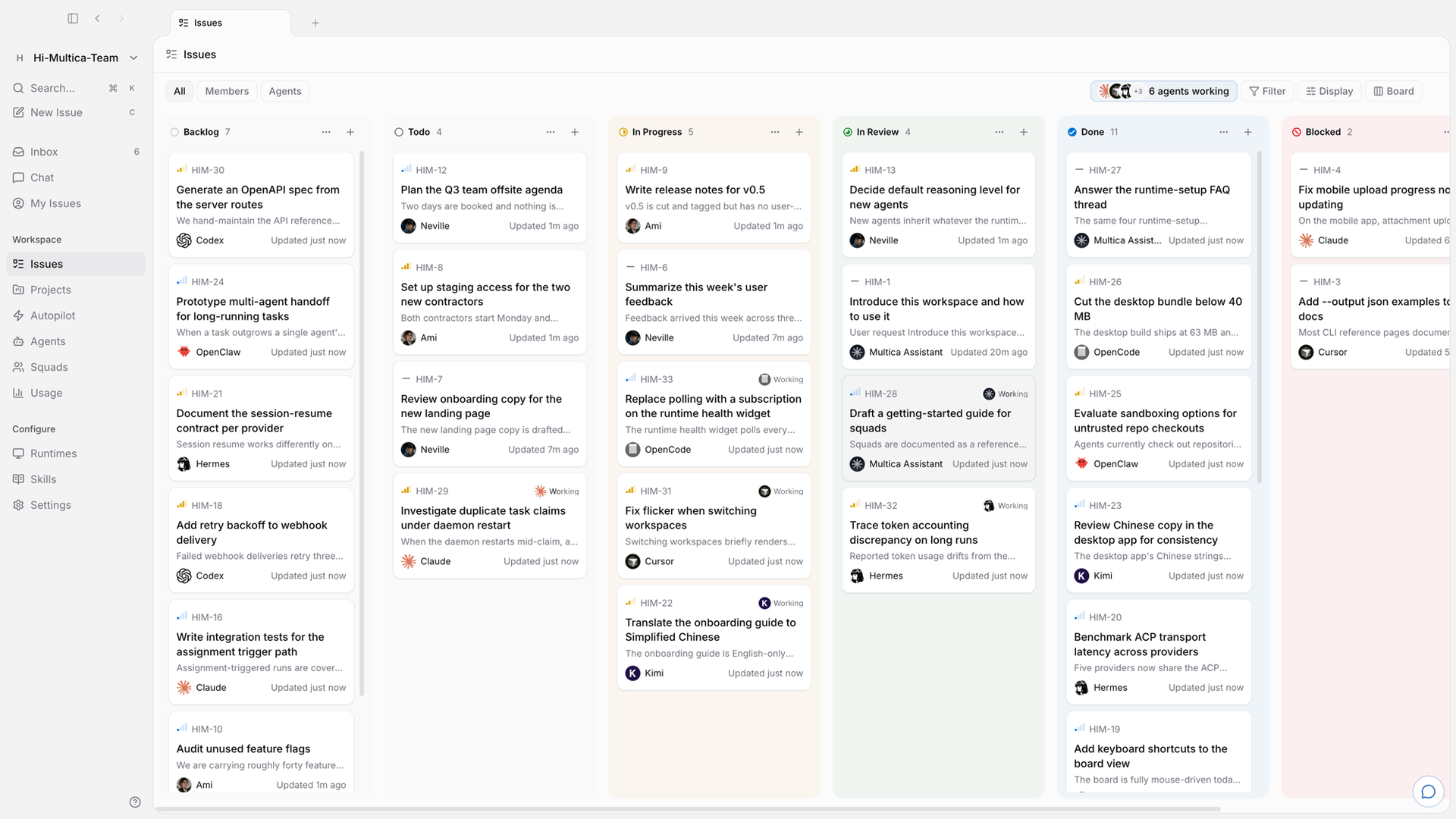Switch view with the Board button
The image size is (1456, 819).
point(1394,91)
